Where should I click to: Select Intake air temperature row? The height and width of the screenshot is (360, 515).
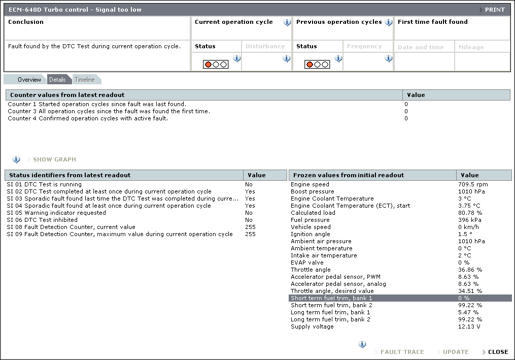click(x=400, y=255)
